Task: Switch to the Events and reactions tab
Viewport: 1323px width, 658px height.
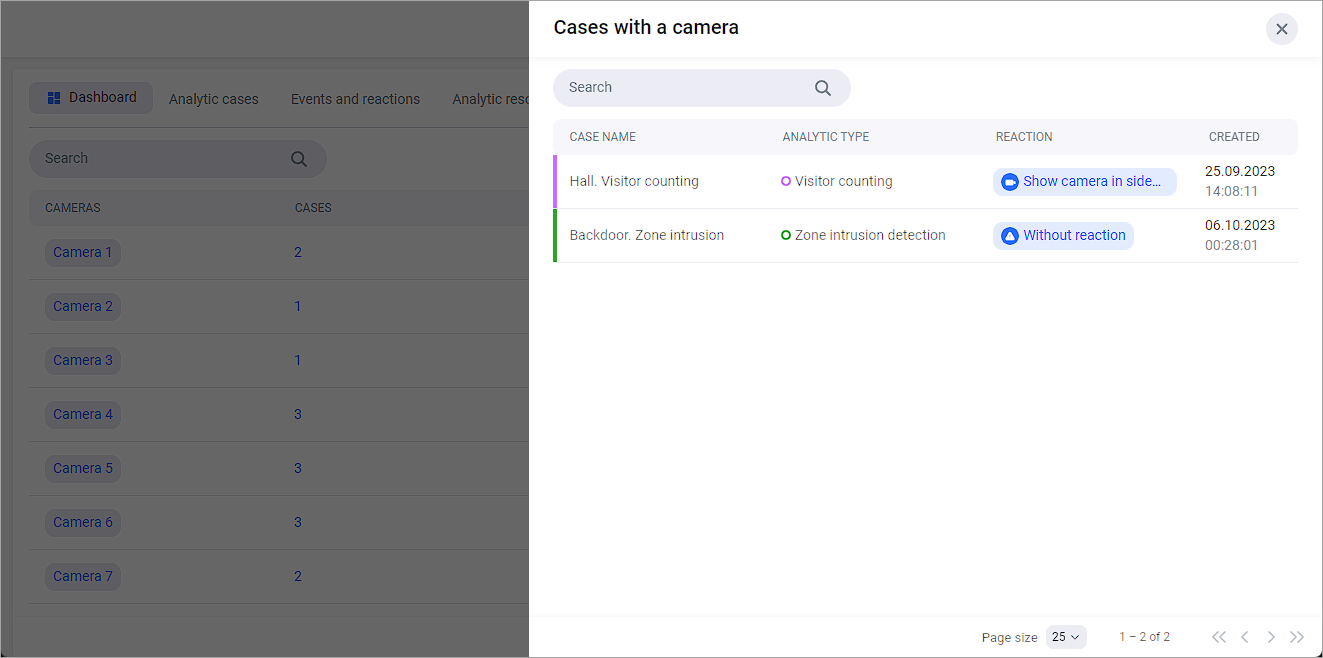Action: tap(355, 99)
